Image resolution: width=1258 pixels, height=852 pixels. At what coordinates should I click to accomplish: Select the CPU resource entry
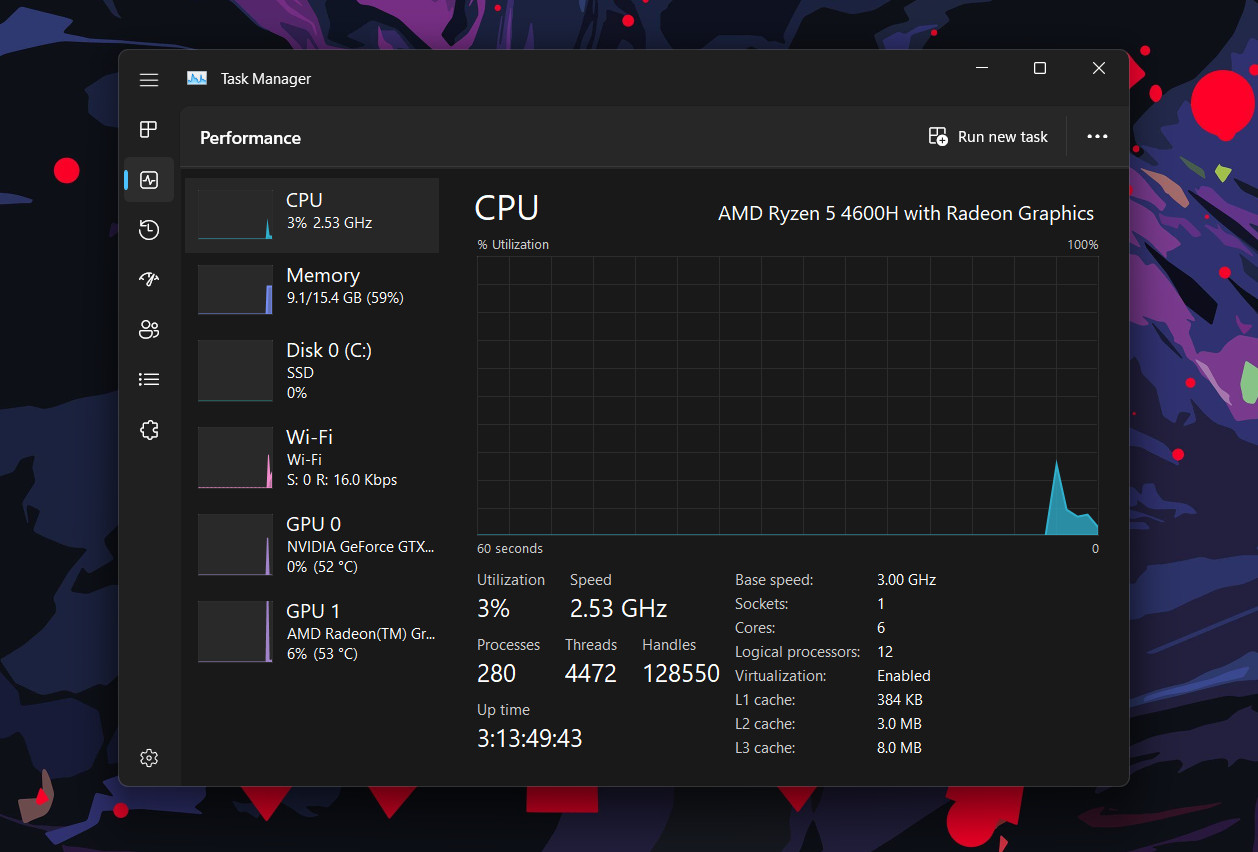[312, 215]
